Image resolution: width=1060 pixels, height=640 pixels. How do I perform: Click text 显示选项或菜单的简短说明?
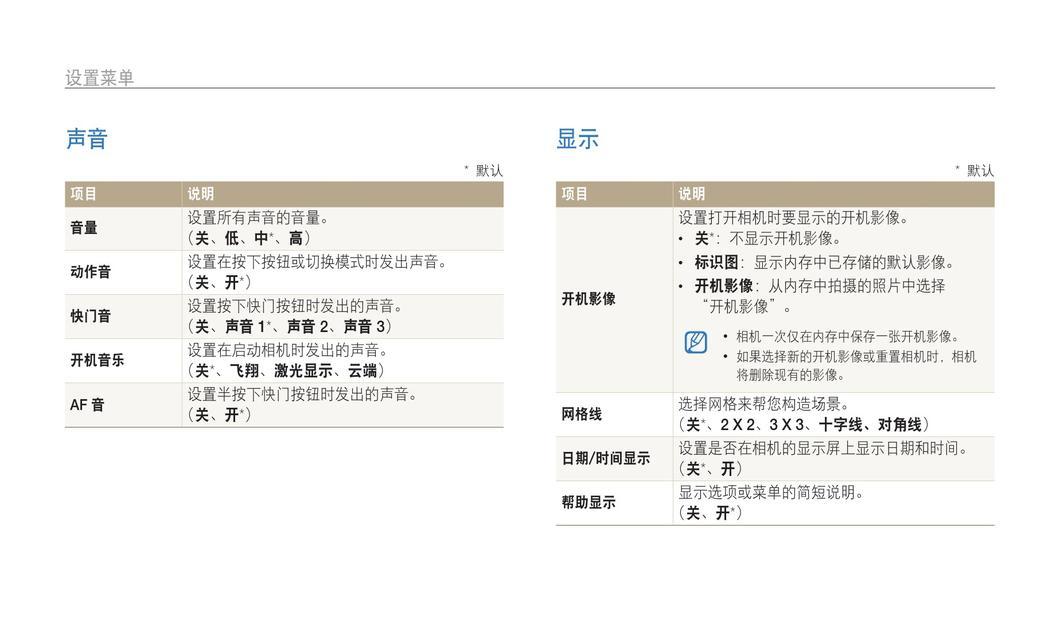pyautogui.click(x=771, y=492)
